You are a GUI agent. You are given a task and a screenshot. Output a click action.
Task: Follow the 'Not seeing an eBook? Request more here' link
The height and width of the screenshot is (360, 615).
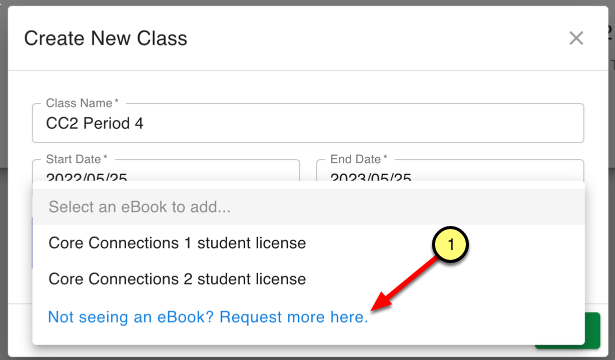(208, 317)
